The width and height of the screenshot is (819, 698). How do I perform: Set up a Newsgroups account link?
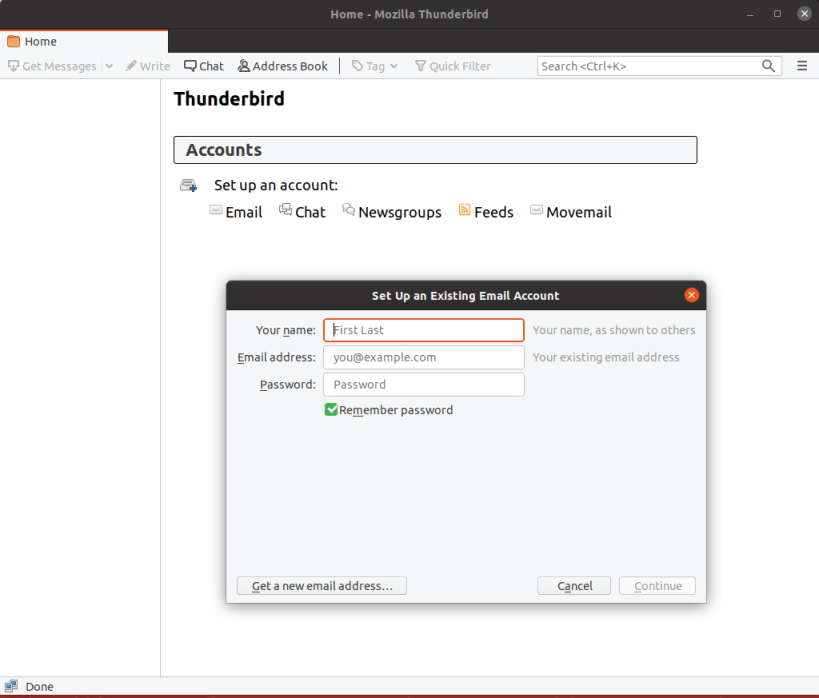[400, 212]
